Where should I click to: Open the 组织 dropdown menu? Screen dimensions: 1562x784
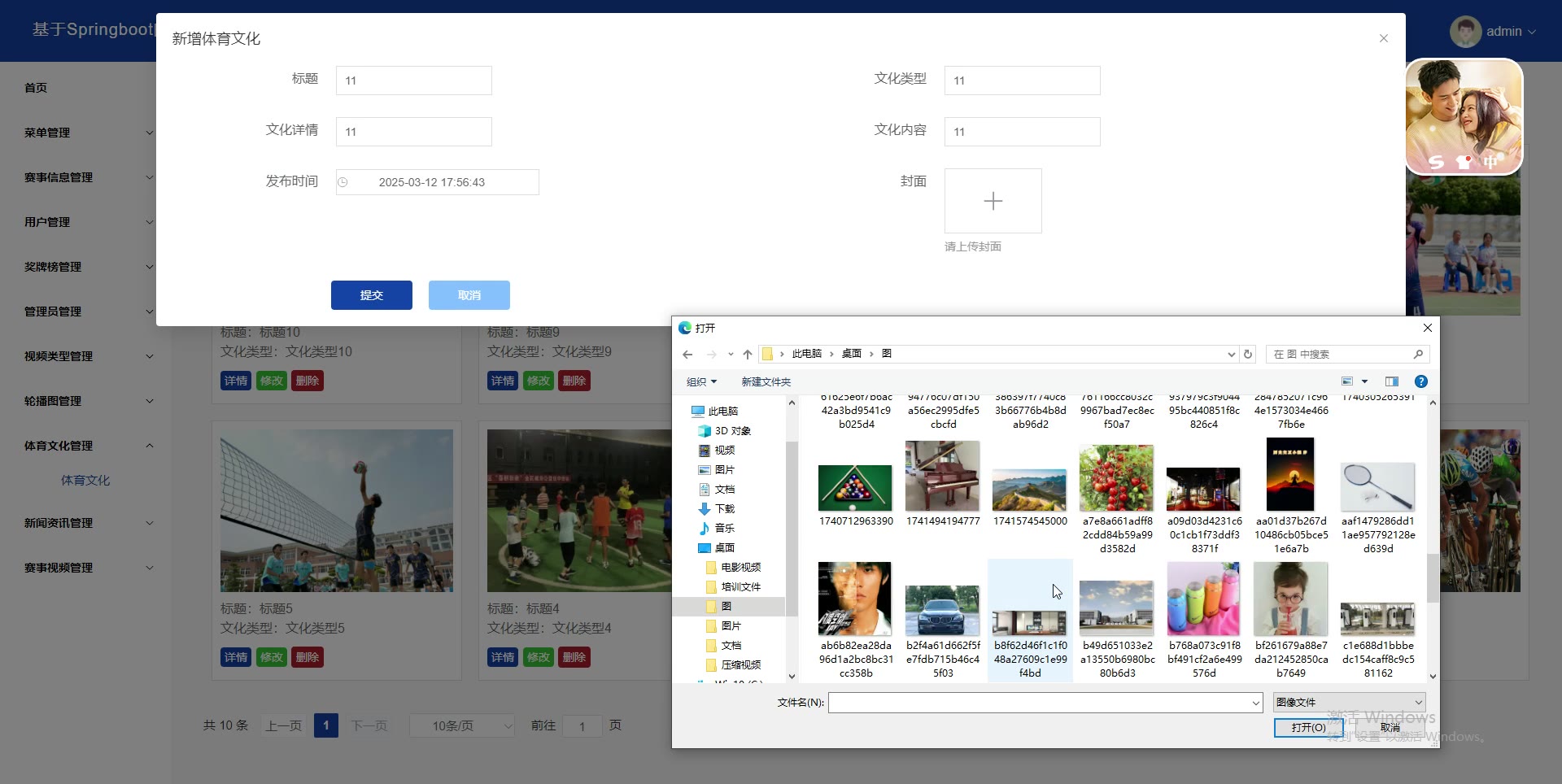701,382
